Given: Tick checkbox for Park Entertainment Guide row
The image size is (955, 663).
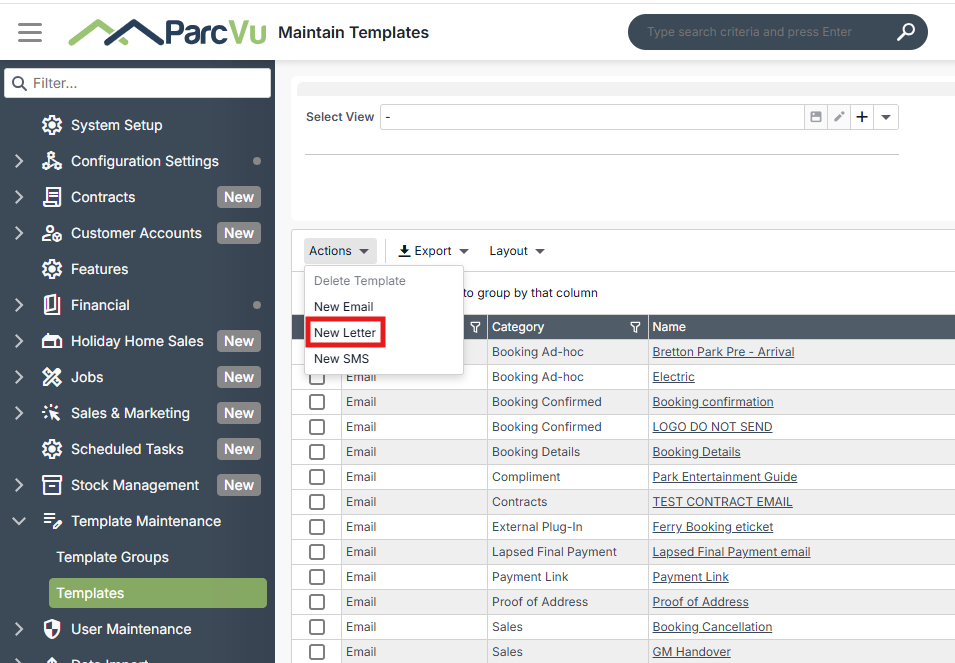Looking at the screenshot, I should coord(317,477).
